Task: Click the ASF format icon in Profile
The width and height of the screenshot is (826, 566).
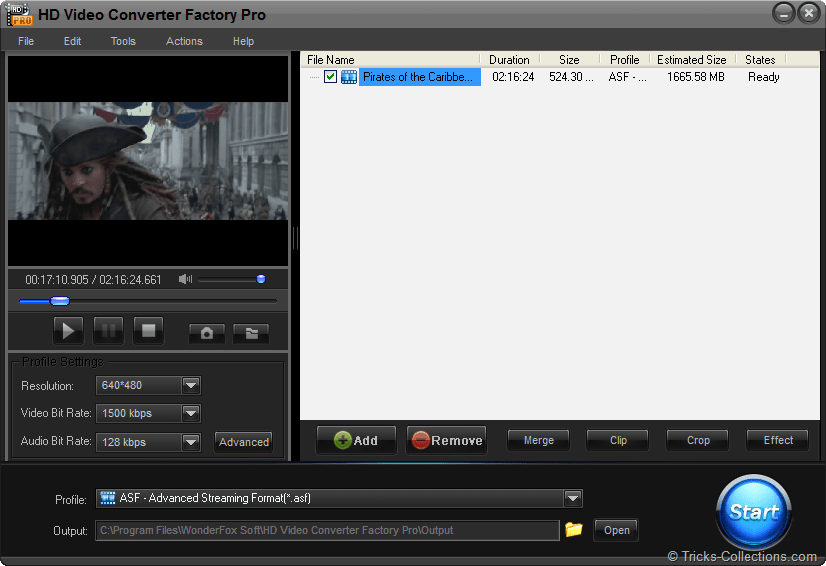Action: point(108,498)
